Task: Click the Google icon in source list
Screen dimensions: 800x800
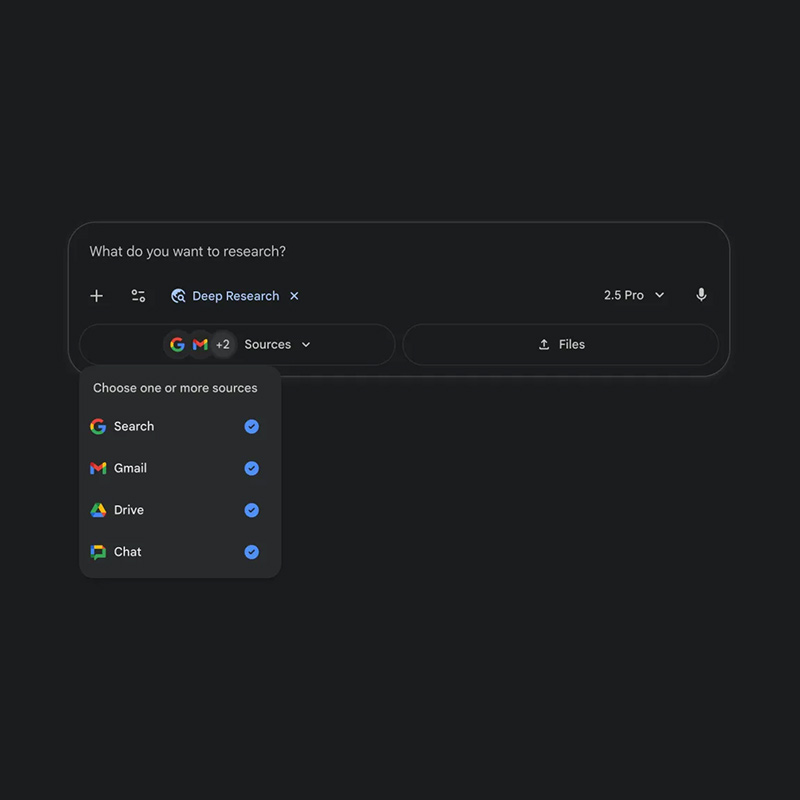Action: [x=98, y=427]
